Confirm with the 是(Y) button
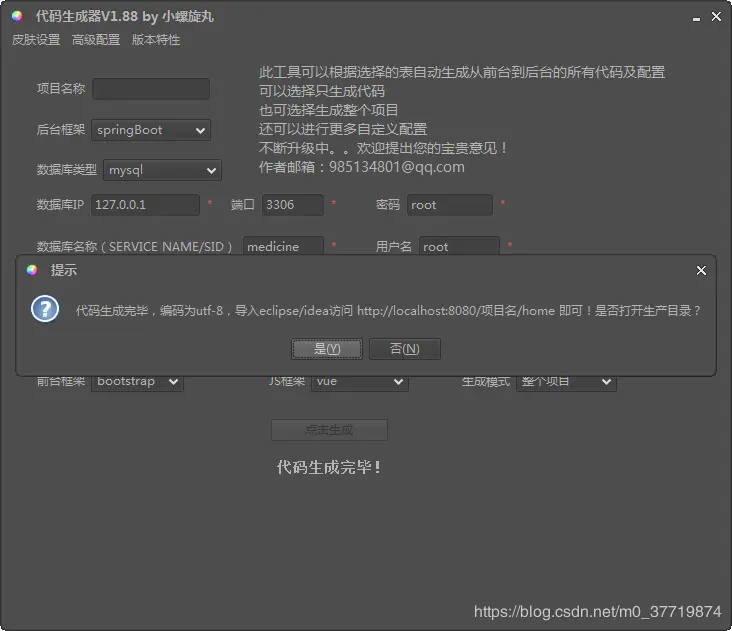732x631 pixels. click(x=327, y=349)
